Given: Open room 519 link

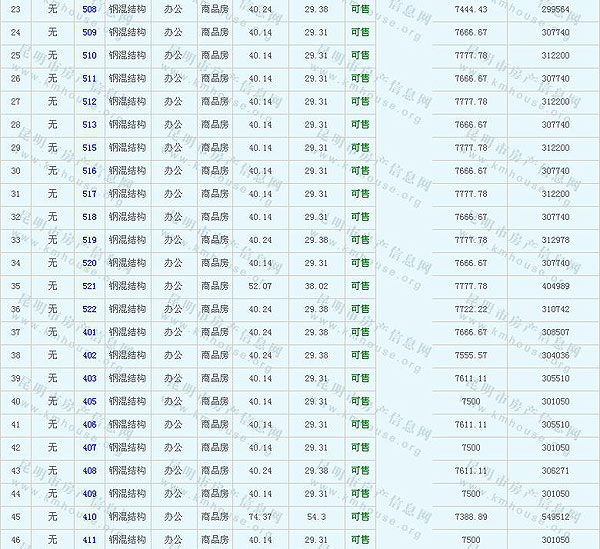Looking at the screenshot, I should coord(89,240).
